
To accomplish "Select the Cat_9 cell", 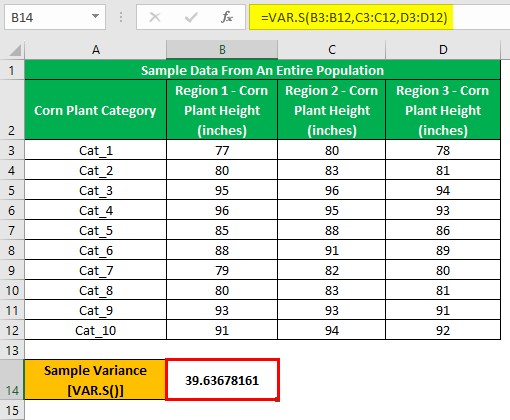I will 95,310.
